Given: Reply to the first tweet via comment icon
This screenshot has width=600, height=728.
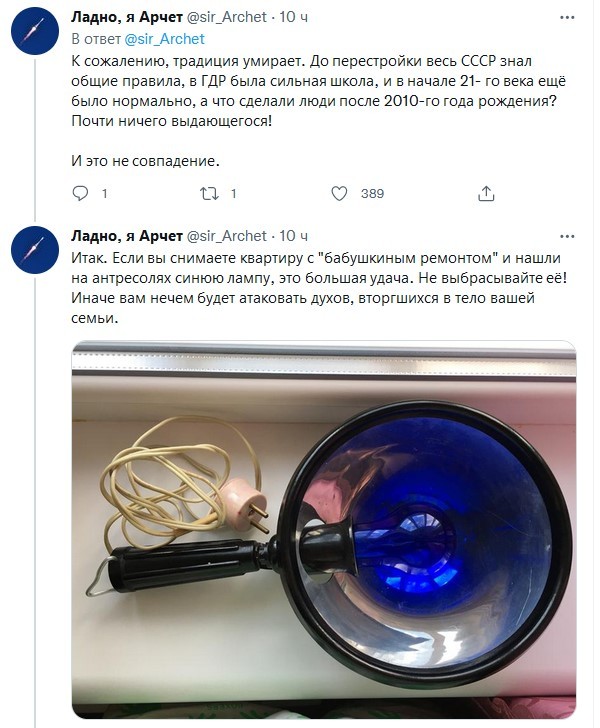Looking at the screenshot, I should click(x=80, y=193).
